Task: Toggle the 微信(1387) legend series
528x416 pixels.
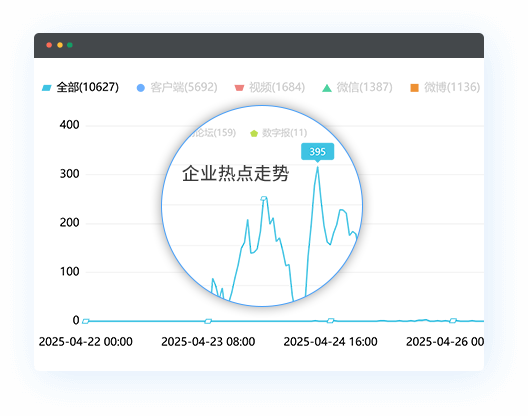Action: 357,87
